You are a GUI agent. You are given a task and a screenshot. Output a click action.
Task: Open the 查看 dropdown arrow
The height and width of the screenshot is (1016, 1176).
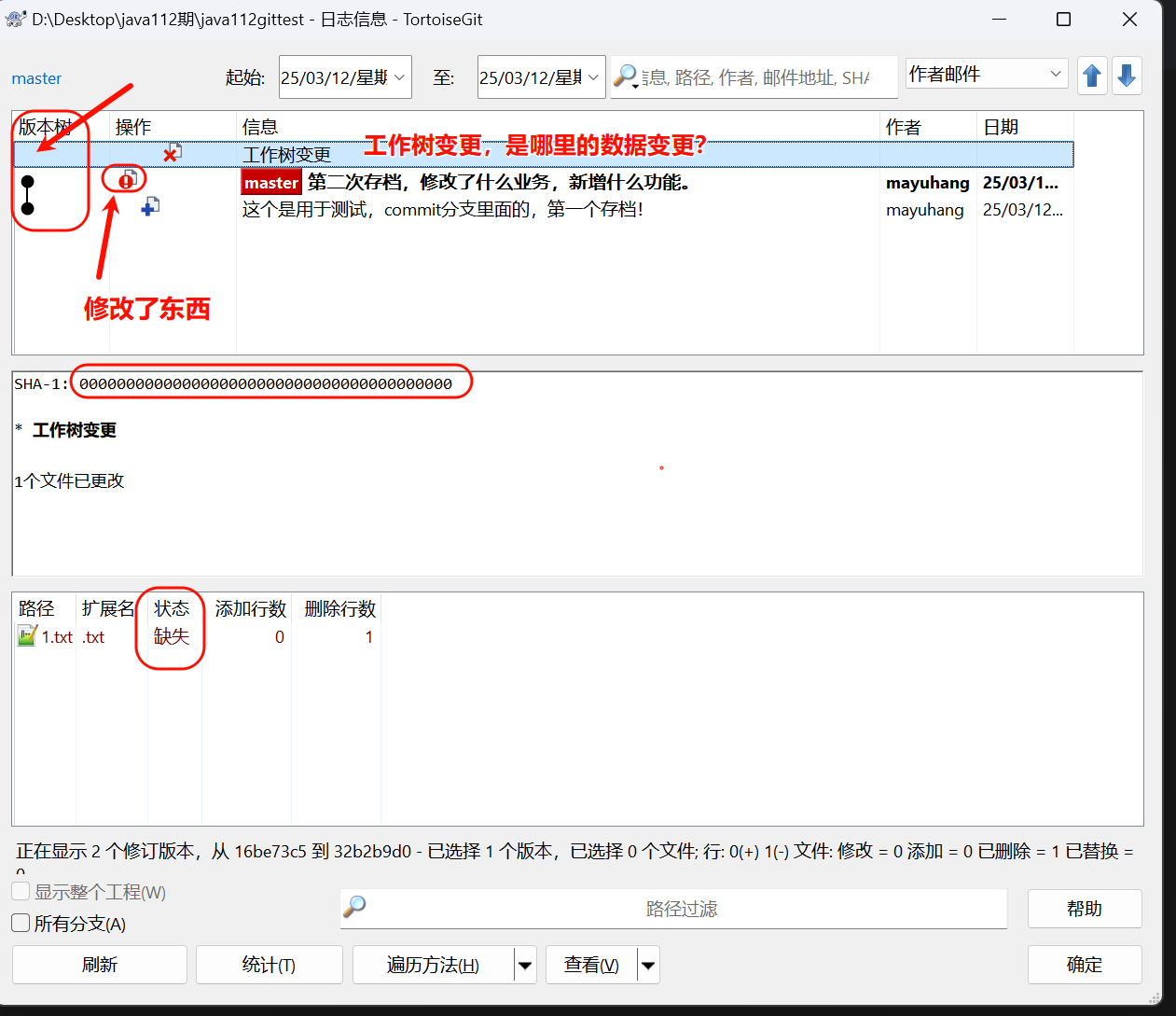649,965
